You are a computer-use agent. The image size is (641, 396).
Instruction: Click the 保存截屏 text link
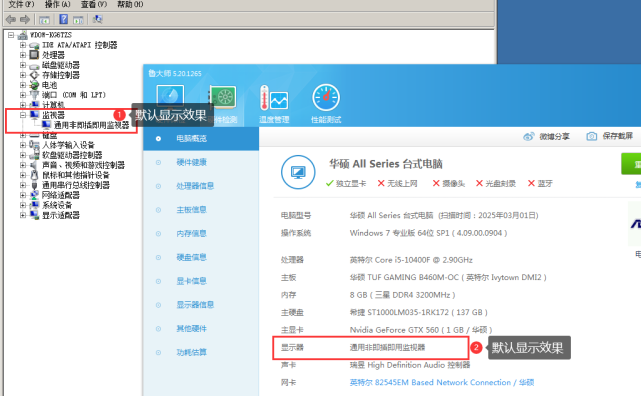pyautogui.click(x=617, y=136)
